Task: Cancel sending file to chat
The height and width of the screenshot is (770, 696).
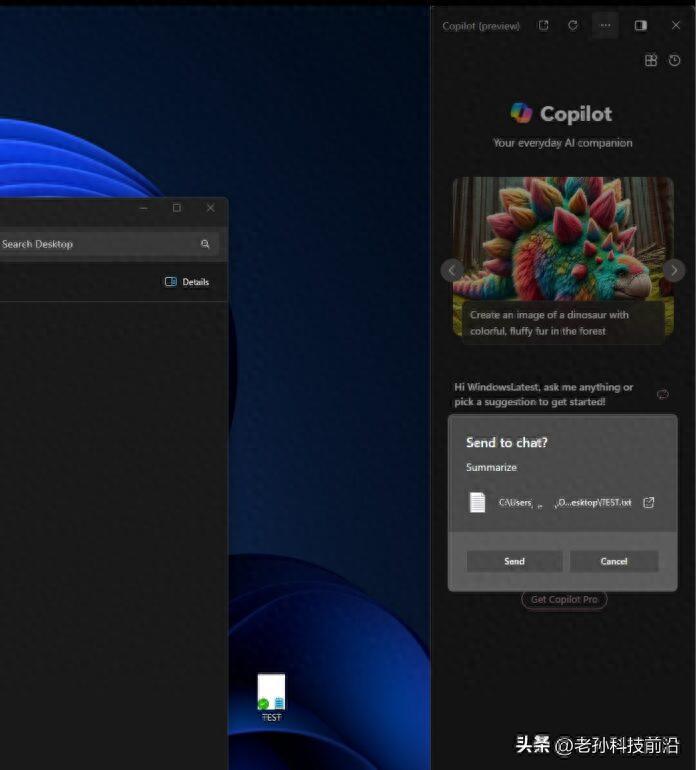Action: (x=614, y=561)
